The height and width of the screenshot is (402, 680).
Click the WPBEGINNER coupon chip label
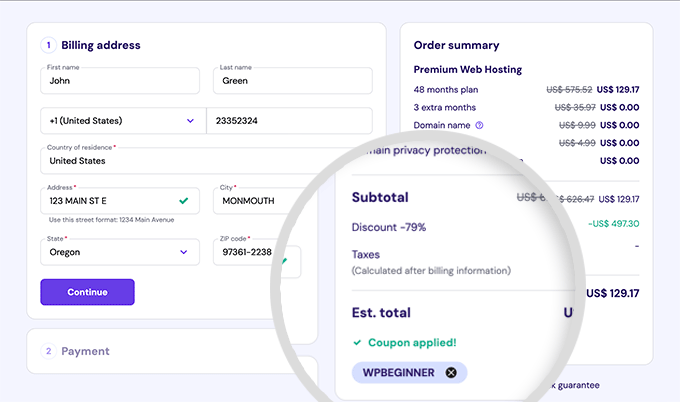tap(399, 373)
